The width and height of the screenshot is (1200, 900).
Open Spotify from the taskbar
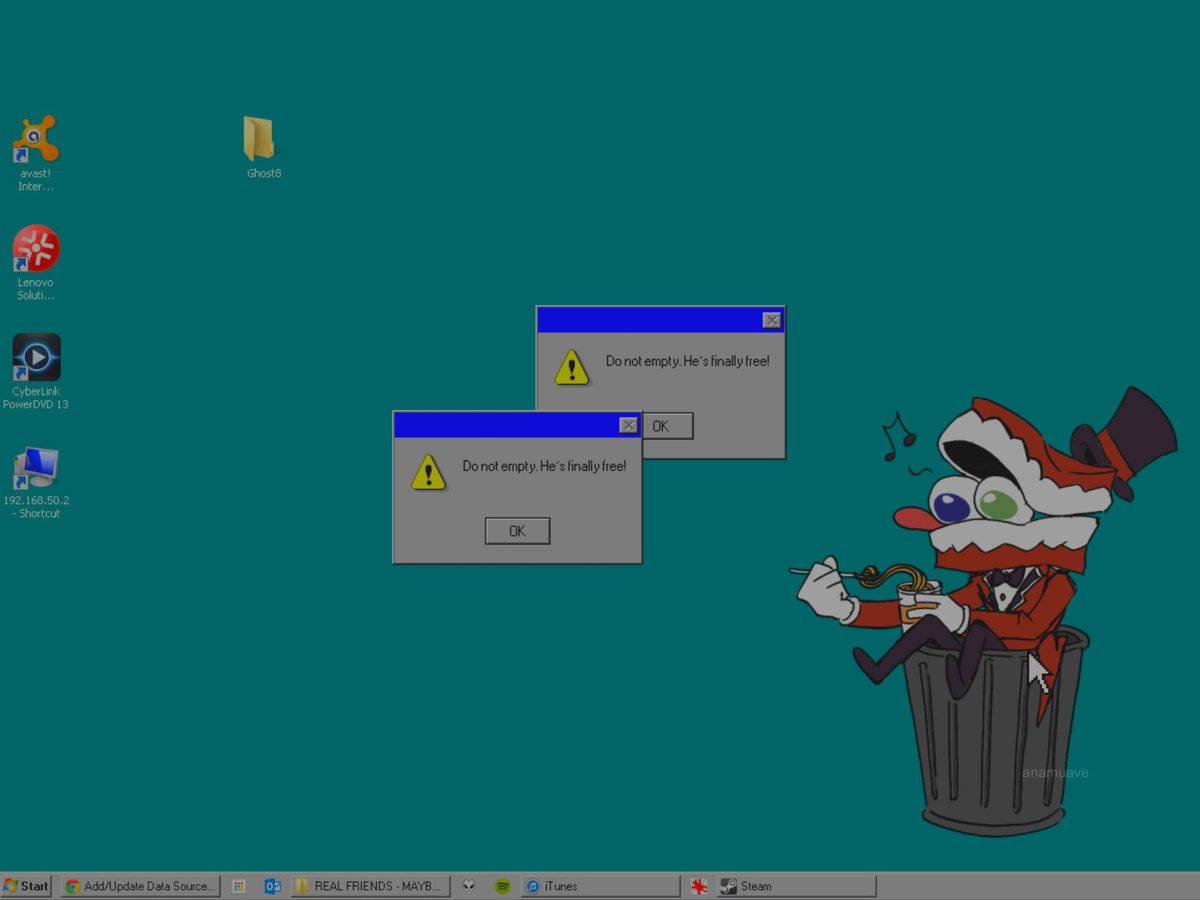point(503,886)
